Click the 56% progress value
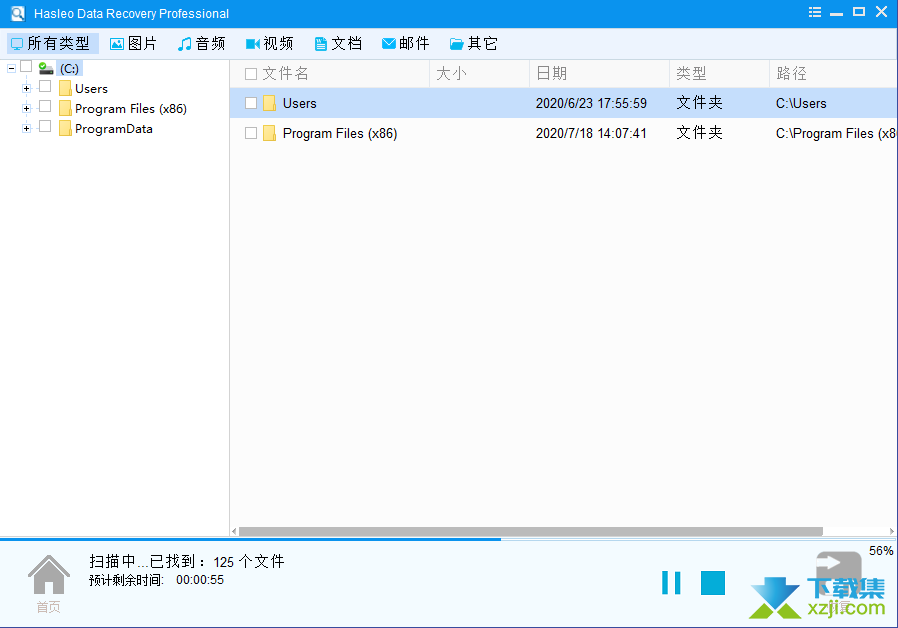 (x=881, y=551)
